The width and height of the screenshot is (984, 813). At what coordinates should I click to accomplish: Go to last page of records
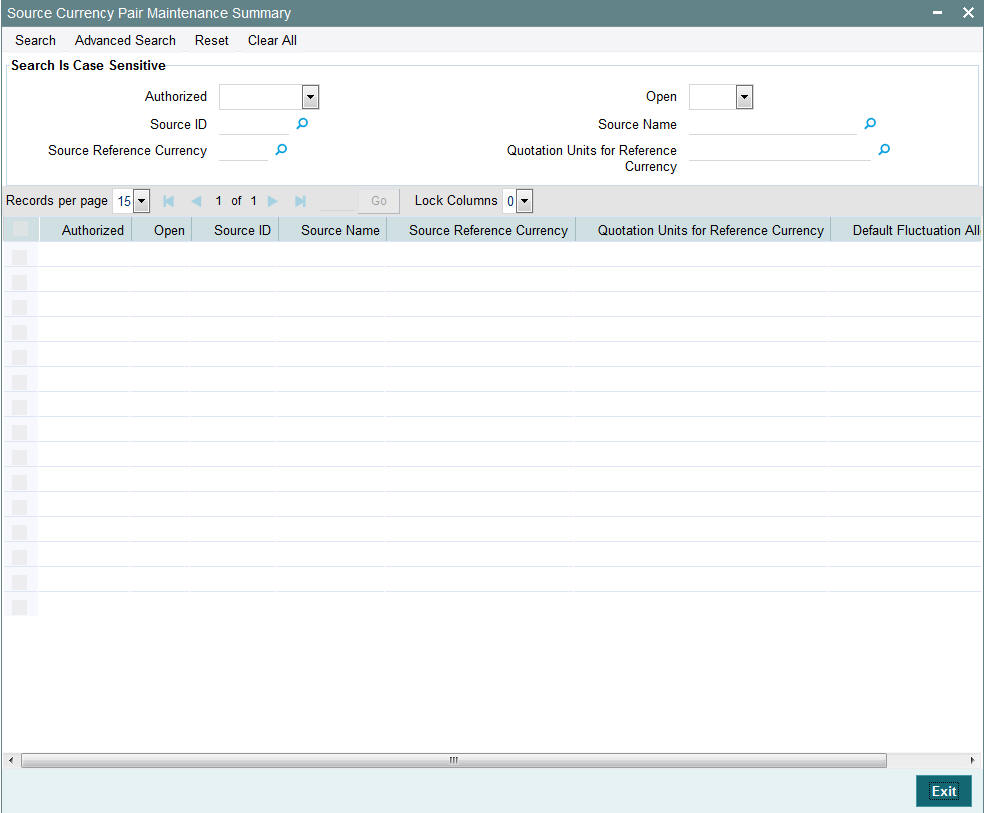click(300, 201)
